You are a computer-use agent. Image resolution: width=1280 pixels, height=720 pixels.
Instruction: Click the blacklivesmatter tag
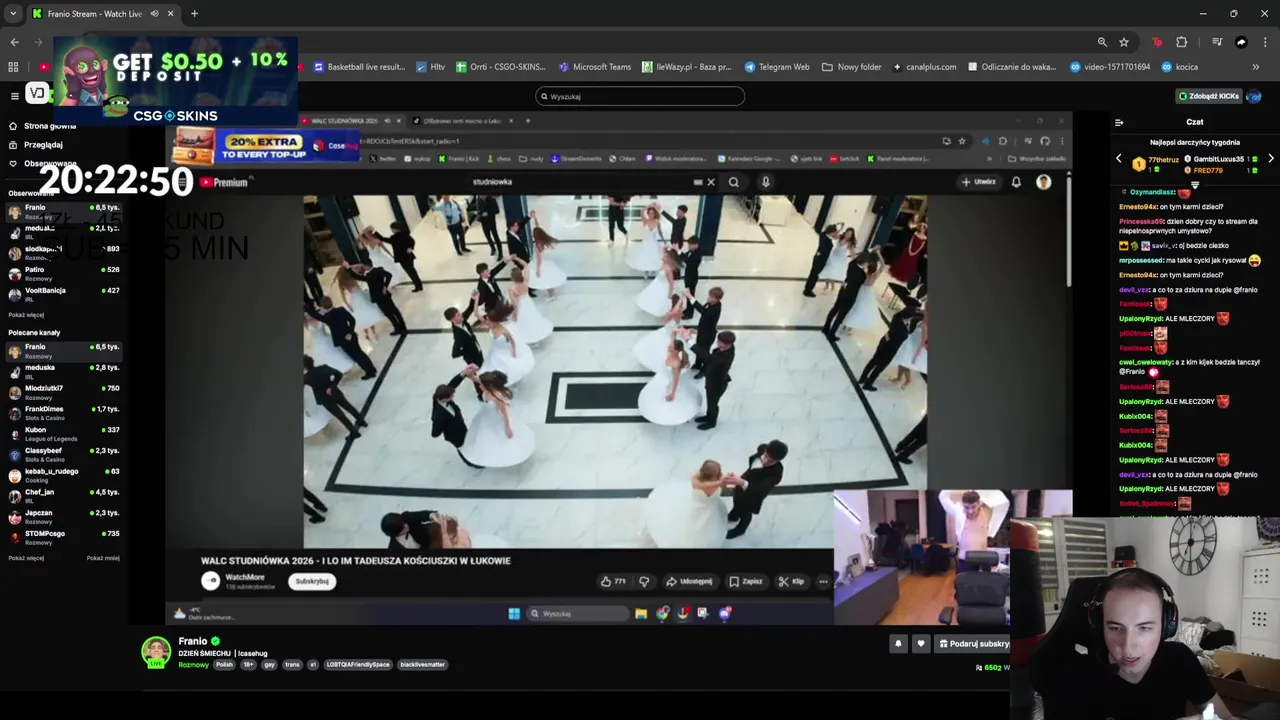tap(422, 665)
